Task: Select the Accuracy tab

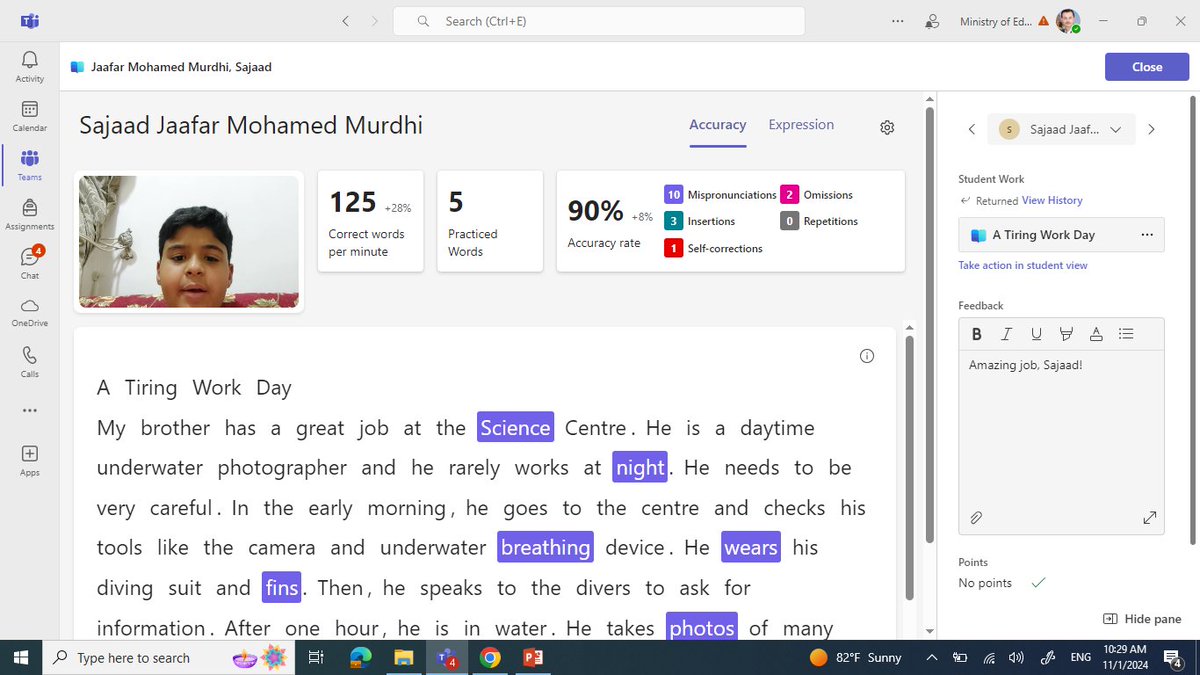Action: 717,125
